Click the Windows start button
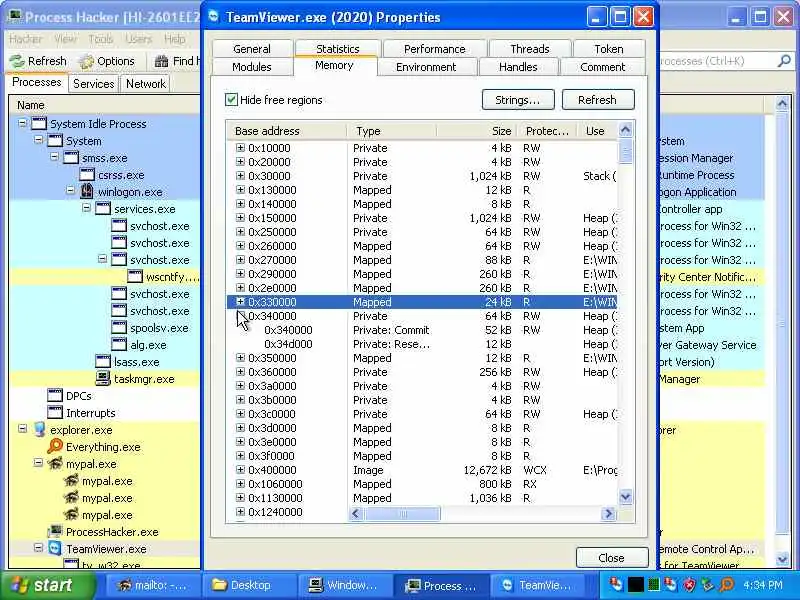The image size is (800, 600). (48, 585)
